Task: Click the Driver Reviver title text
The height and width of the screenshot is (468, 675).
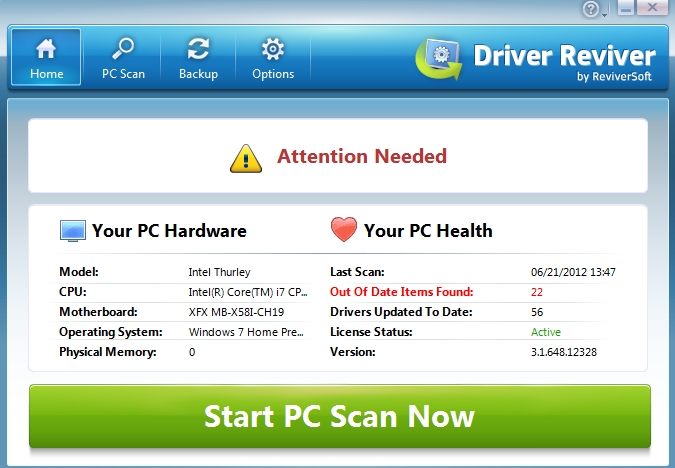Action: point(564,56)
